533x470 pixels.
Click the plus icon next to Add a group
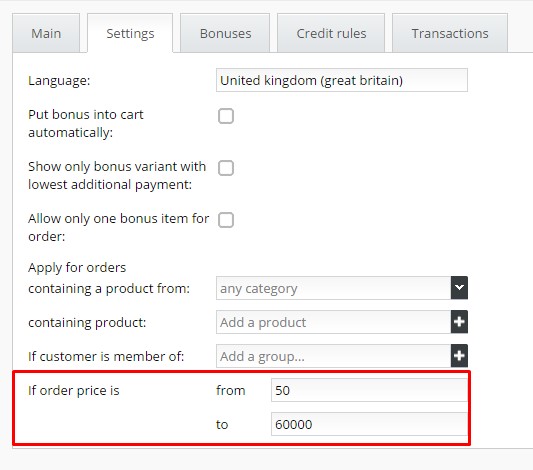(459, 356)
